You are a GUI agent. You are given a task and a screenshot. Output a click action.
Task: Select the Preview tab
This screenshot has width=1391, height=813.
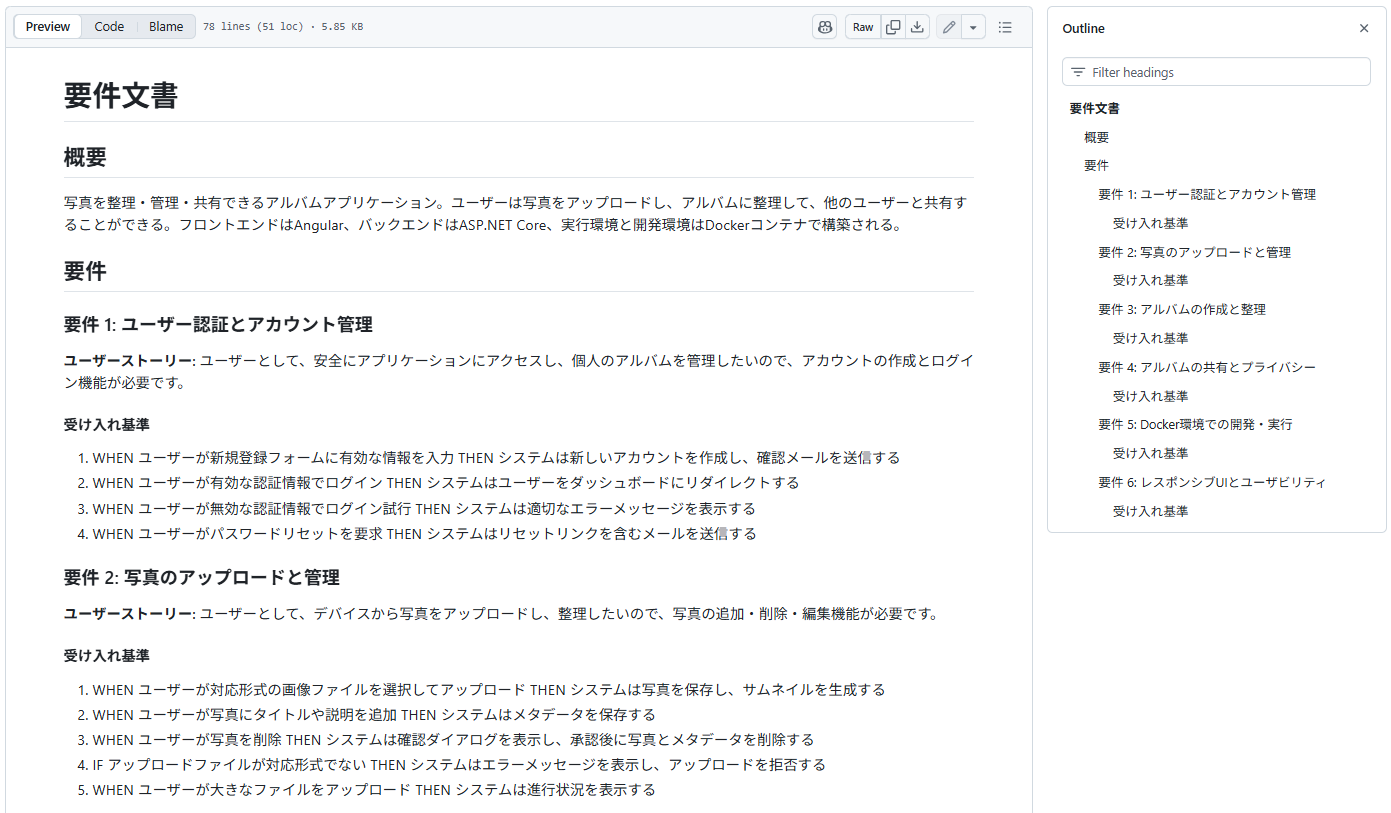pos(48,27)
